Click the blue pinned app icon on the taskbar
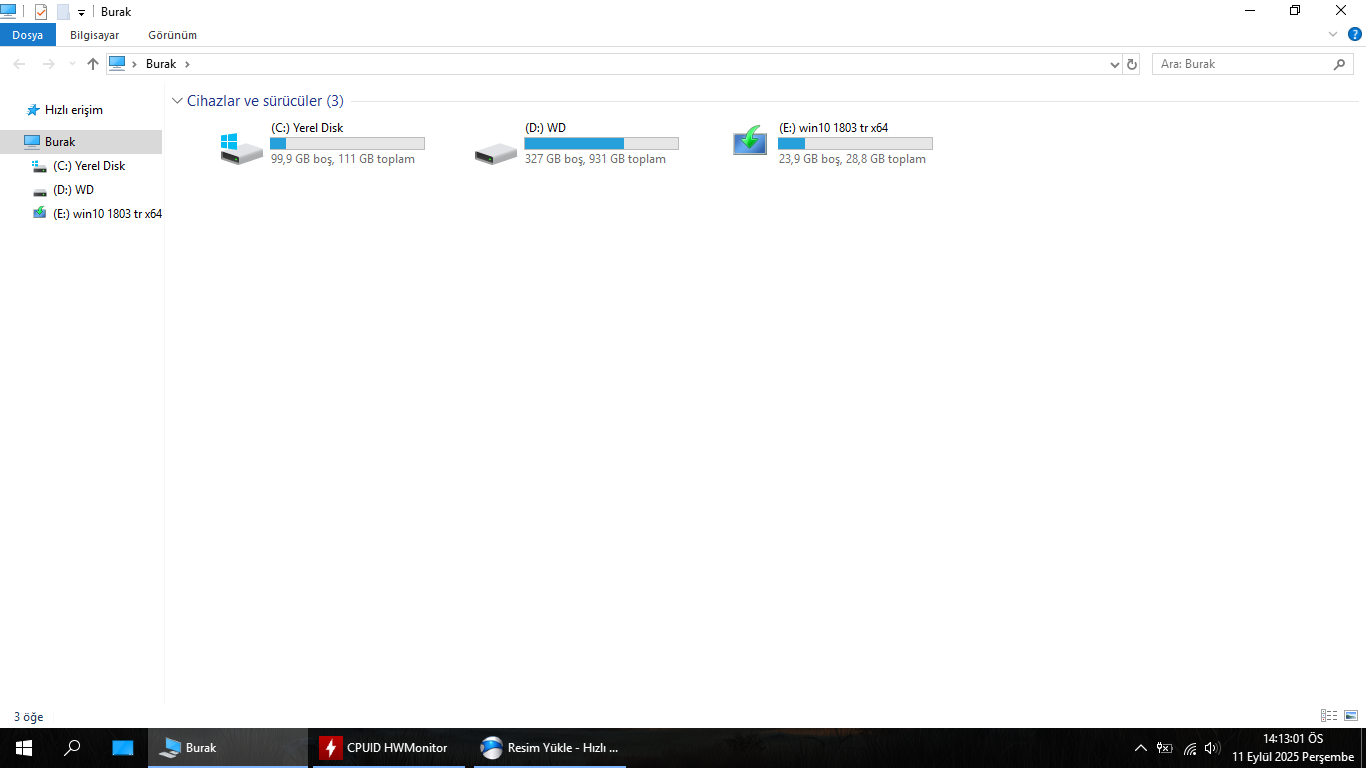 click(x=122, y=748)
